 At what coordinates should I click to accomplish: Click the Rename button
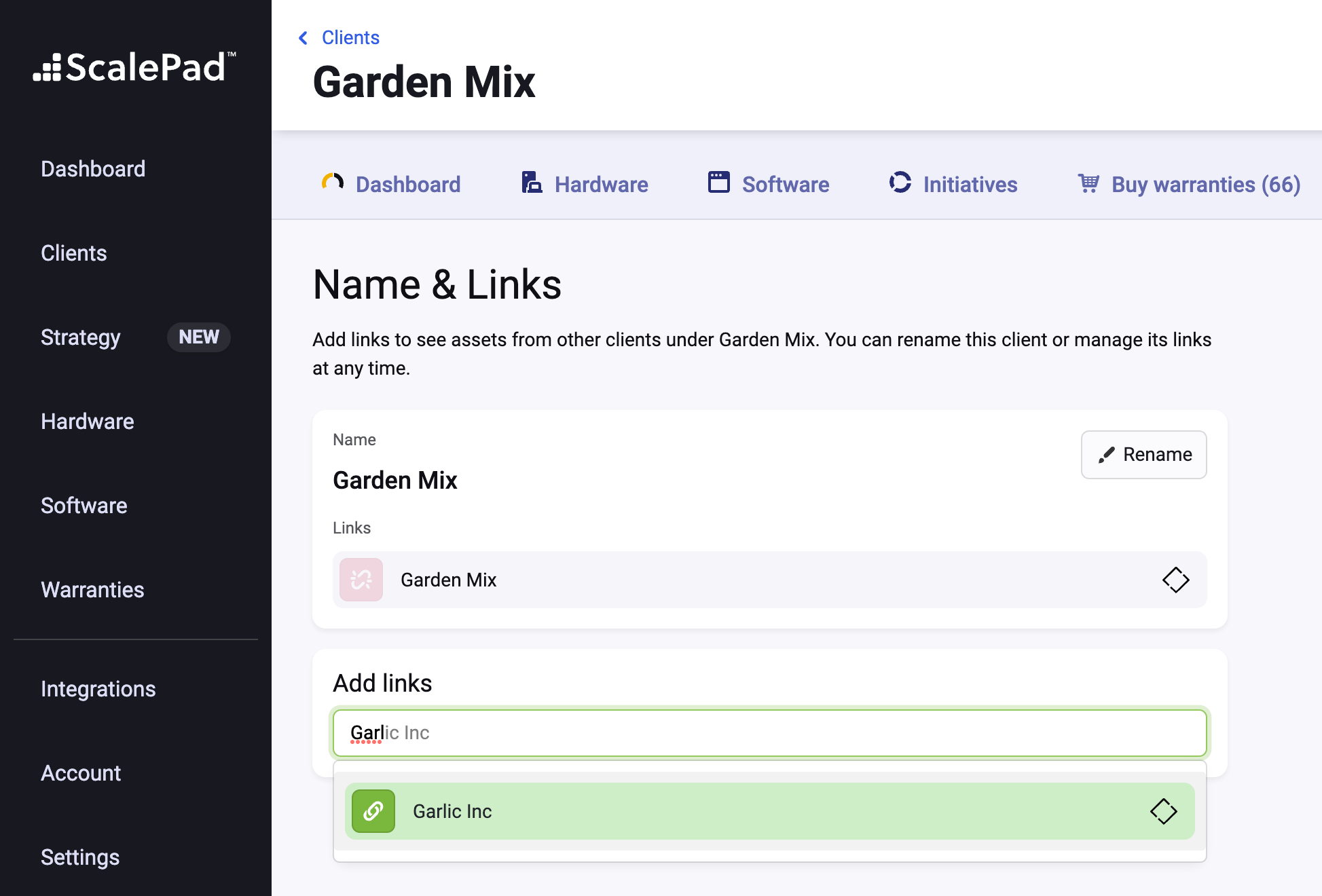tap(1144, 455)
